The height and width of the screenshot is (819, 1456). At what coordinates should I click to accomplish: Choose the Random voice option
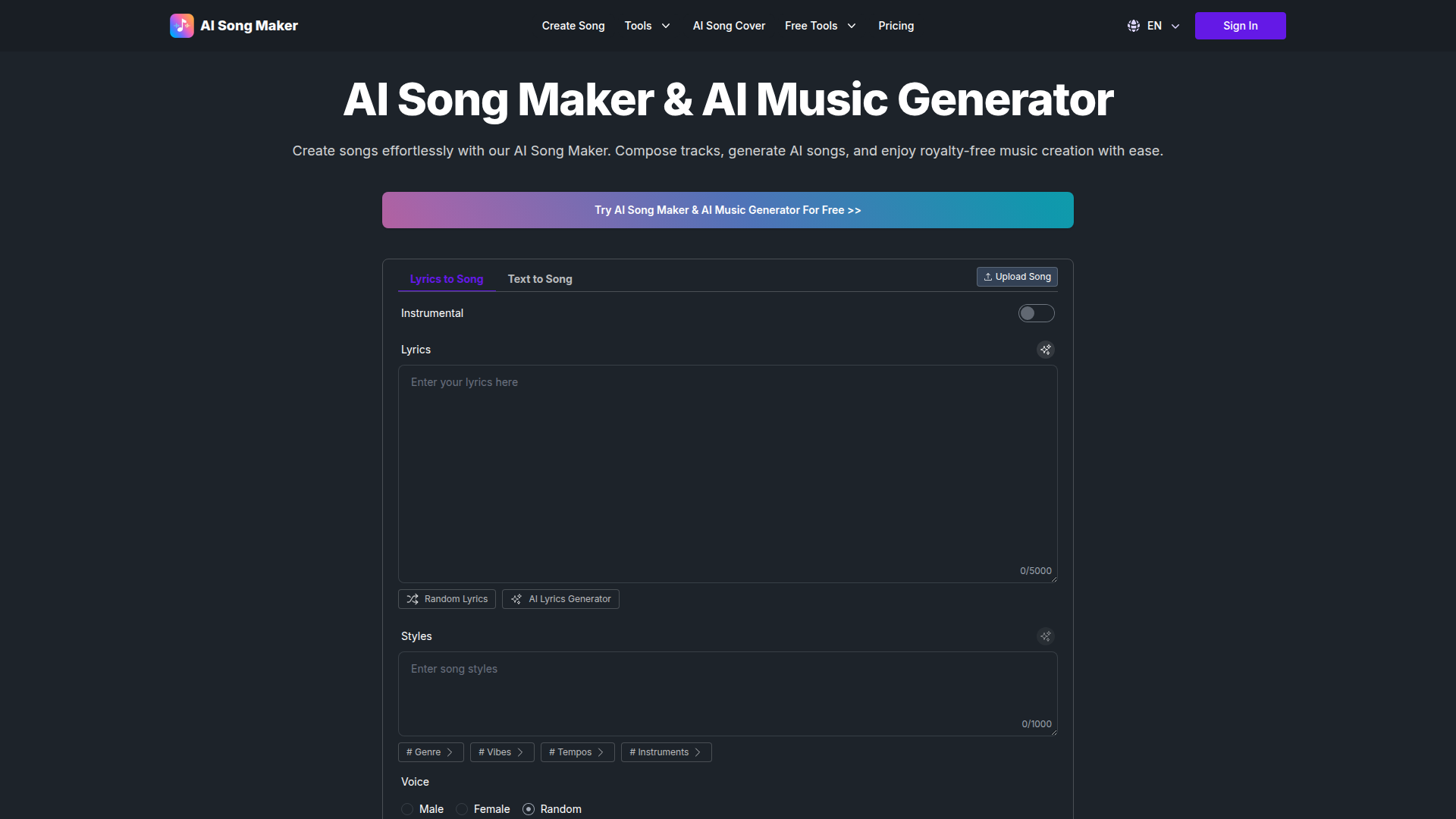coord(529,809)
